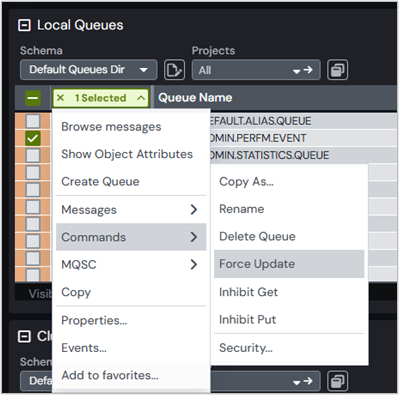This screenshot has width=399, height=395.
Task: Open Properties... from the menu
Action: 131,320
